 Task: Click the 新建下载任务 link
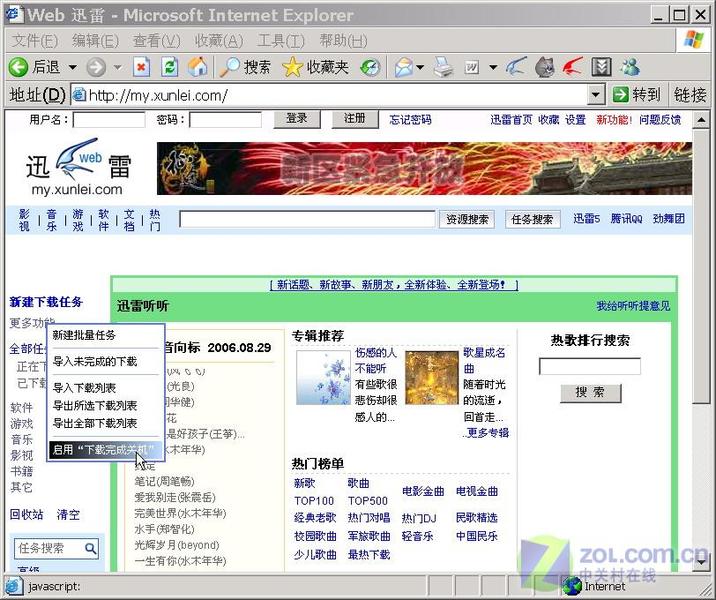[46, 302]
